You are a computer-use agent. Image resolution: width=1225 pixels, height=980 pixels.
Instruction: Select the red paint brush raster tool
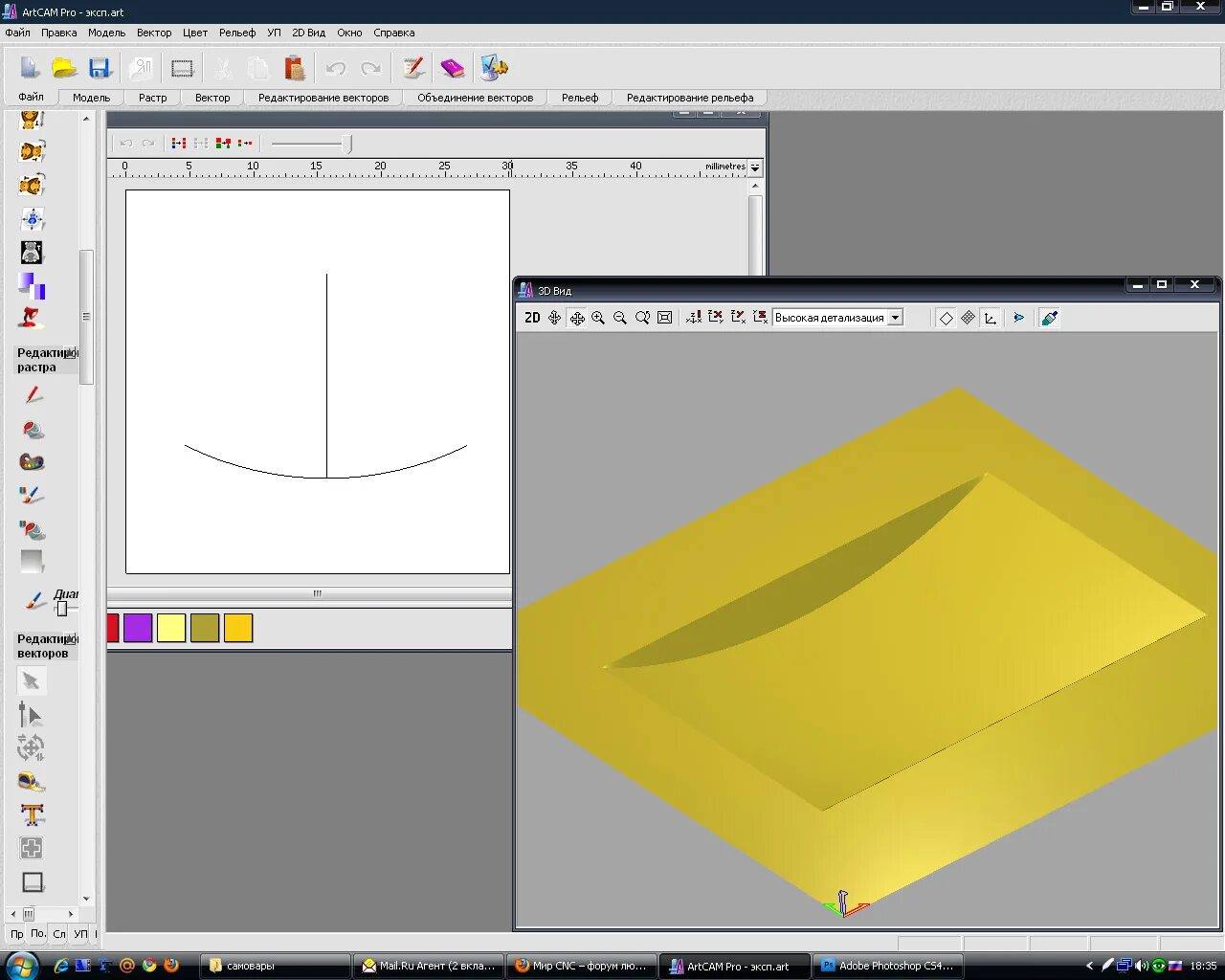[x=33, y=395]
